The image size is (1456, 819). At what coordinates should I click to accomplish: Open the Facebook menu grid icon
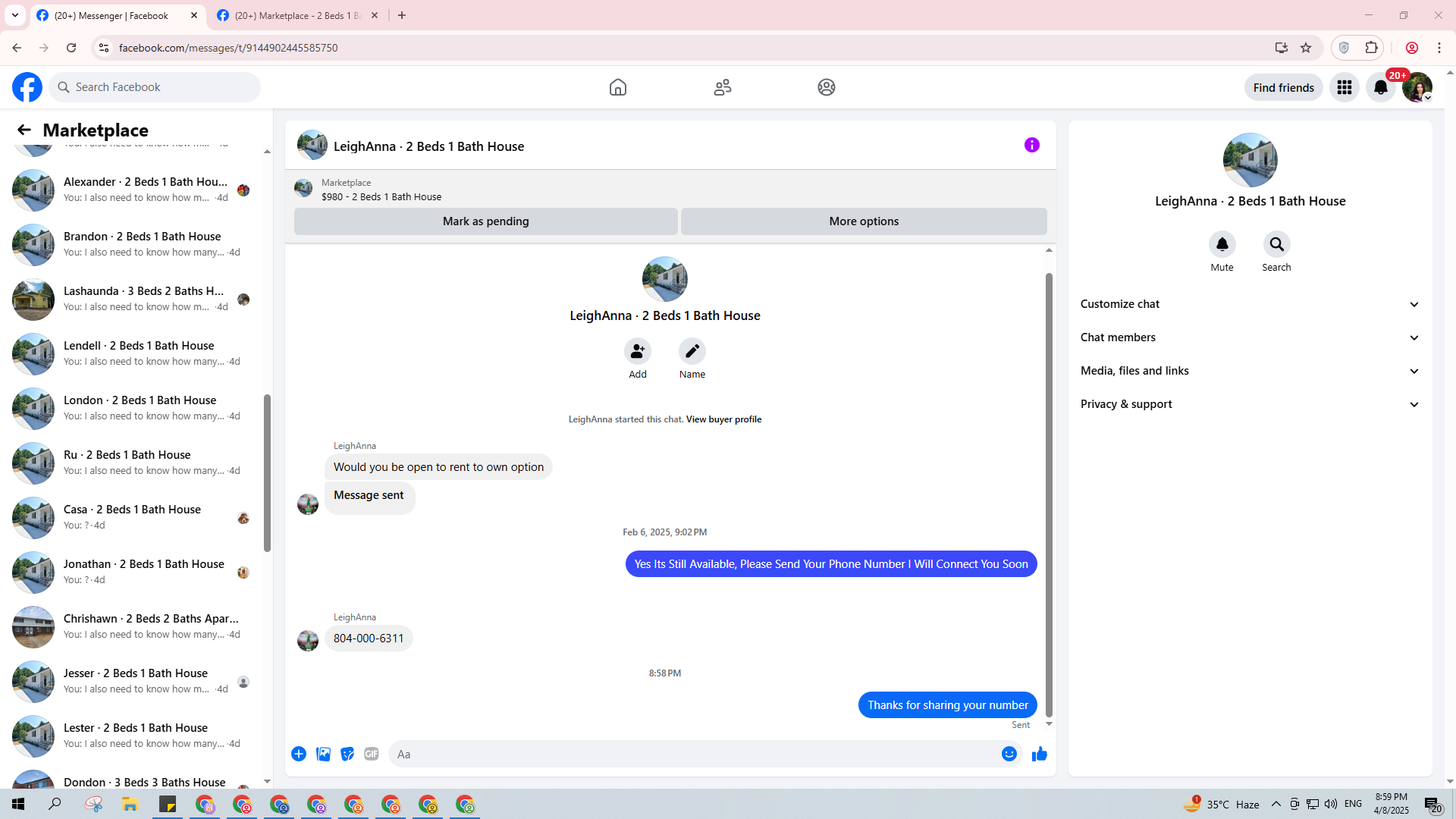1344,87
